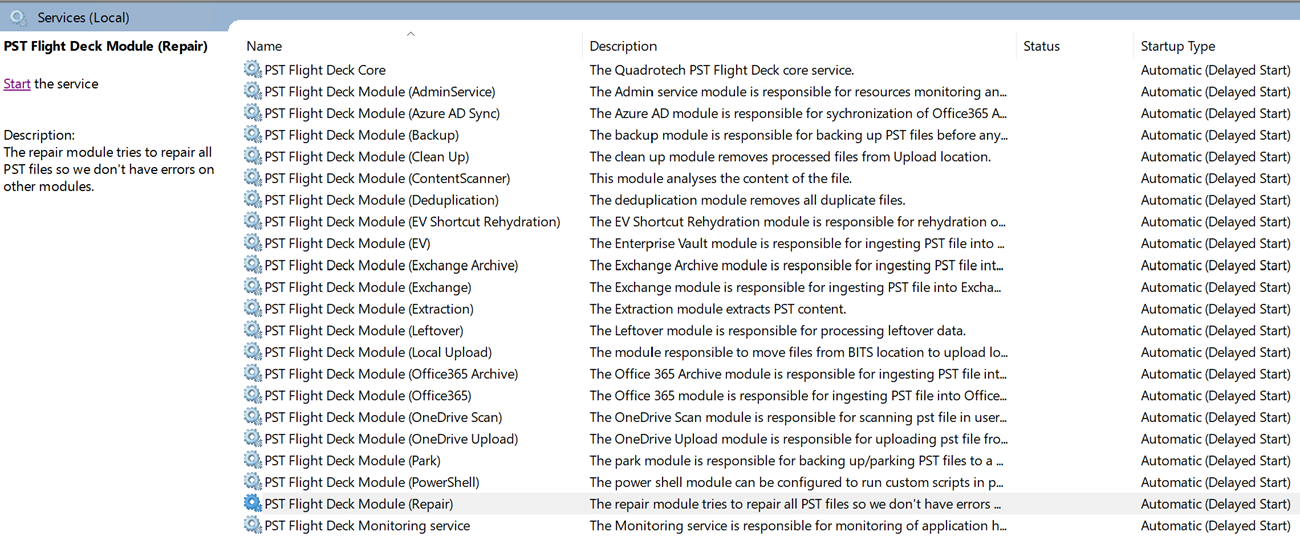Click the clean up module description cell
Viewport: 1300px width, 536px height.
(790, 157)
